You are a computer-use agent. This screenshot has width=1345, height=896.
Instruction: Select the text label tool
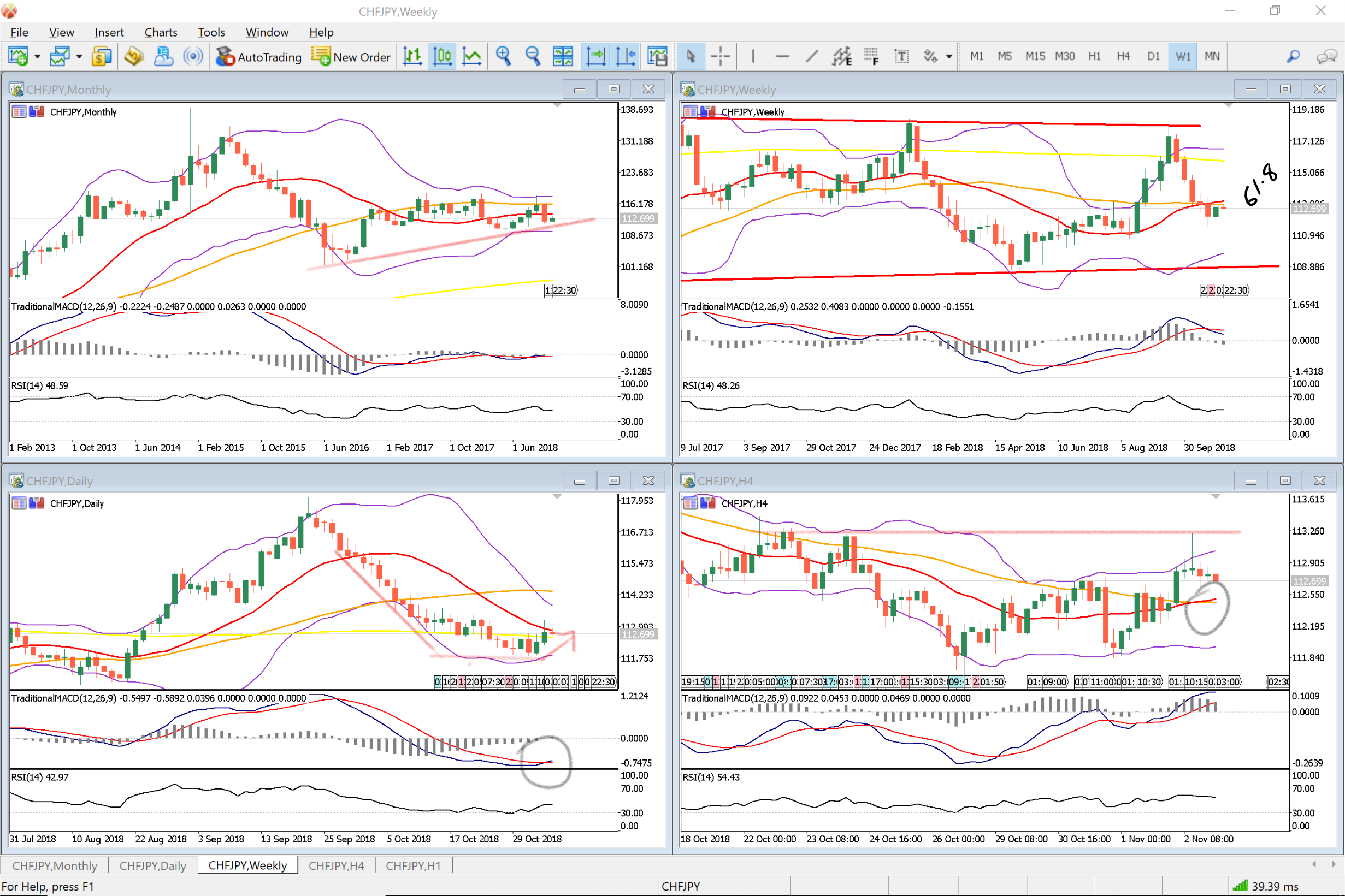tap(901, 56)
